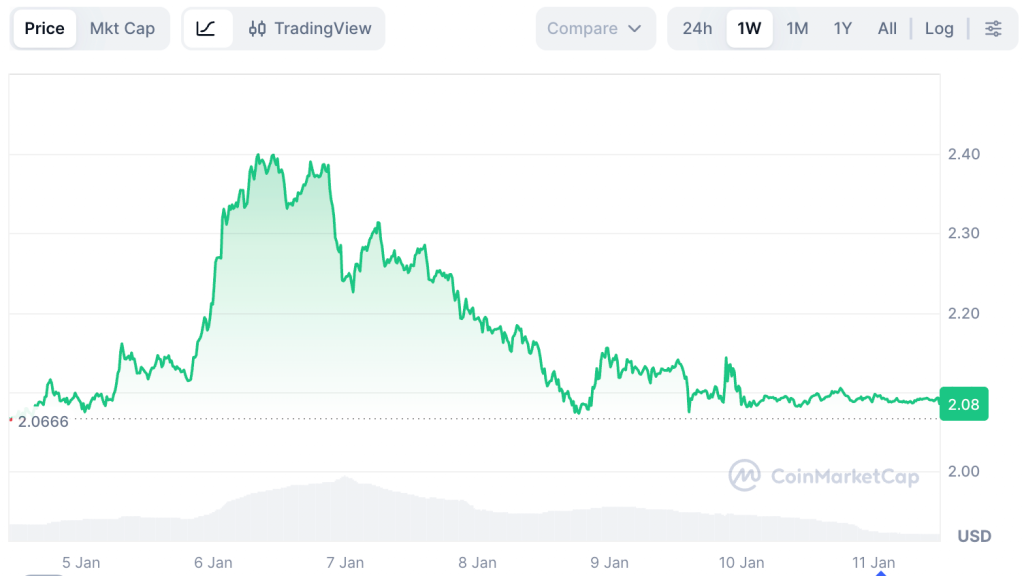The width and height of the screenshot is (1024, 576).
Task: Toggle Log scale on the chart
Action: (939, 29)
